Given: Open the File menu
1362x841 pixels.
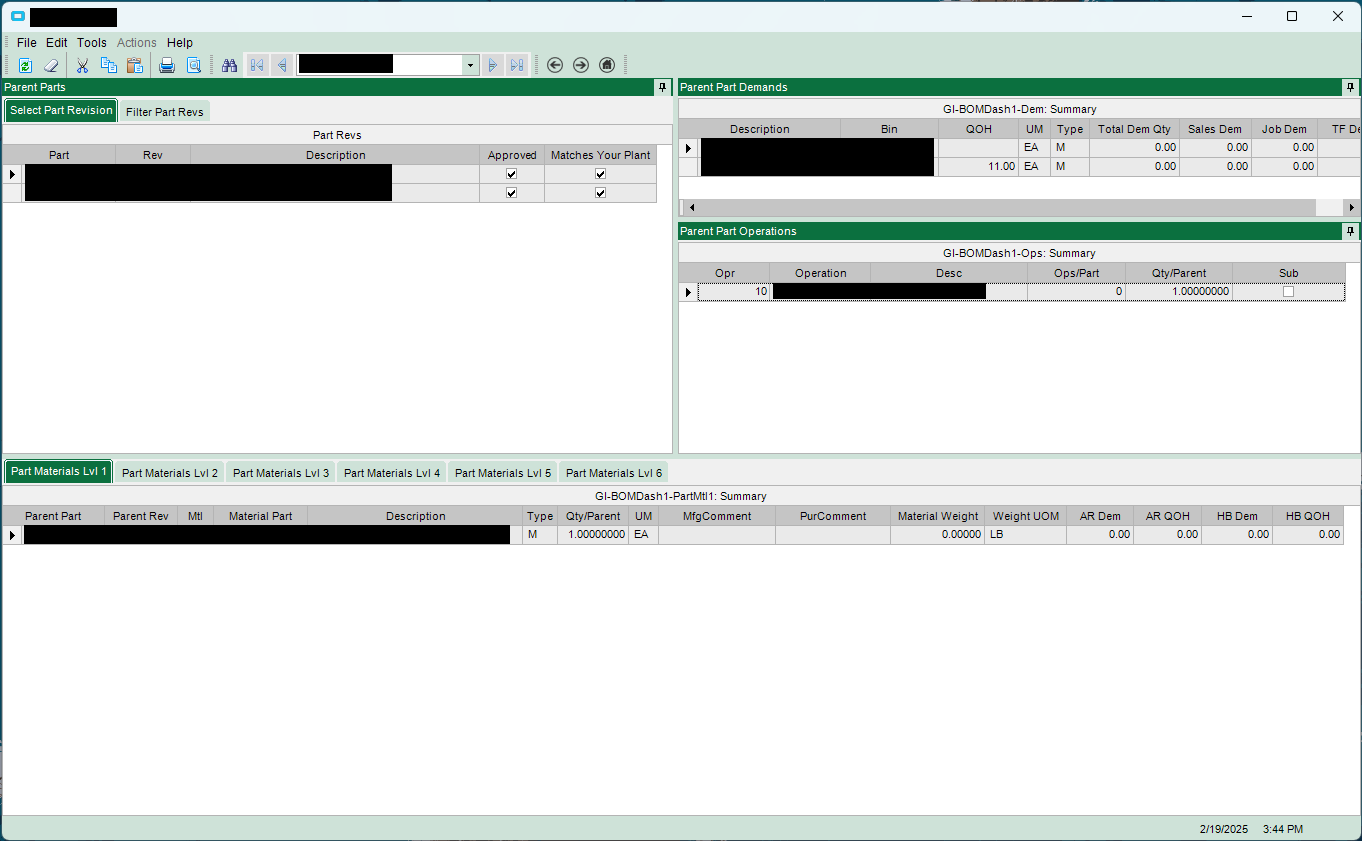Looking at the screenshot, I should click(x=26, y=43).
